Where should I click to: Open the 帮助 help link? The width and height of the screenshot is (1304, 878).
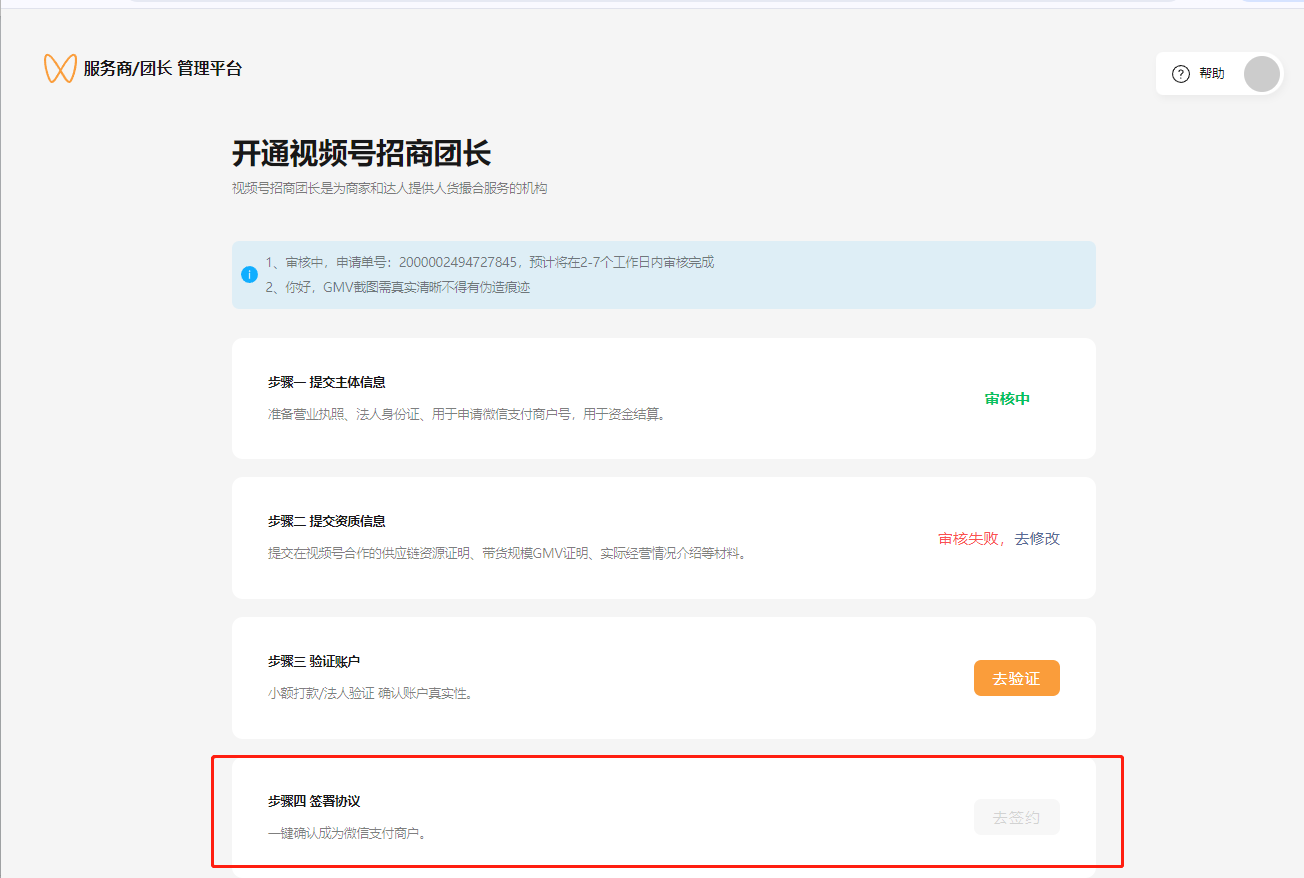pyautogui.click(x=1211, y=74)
